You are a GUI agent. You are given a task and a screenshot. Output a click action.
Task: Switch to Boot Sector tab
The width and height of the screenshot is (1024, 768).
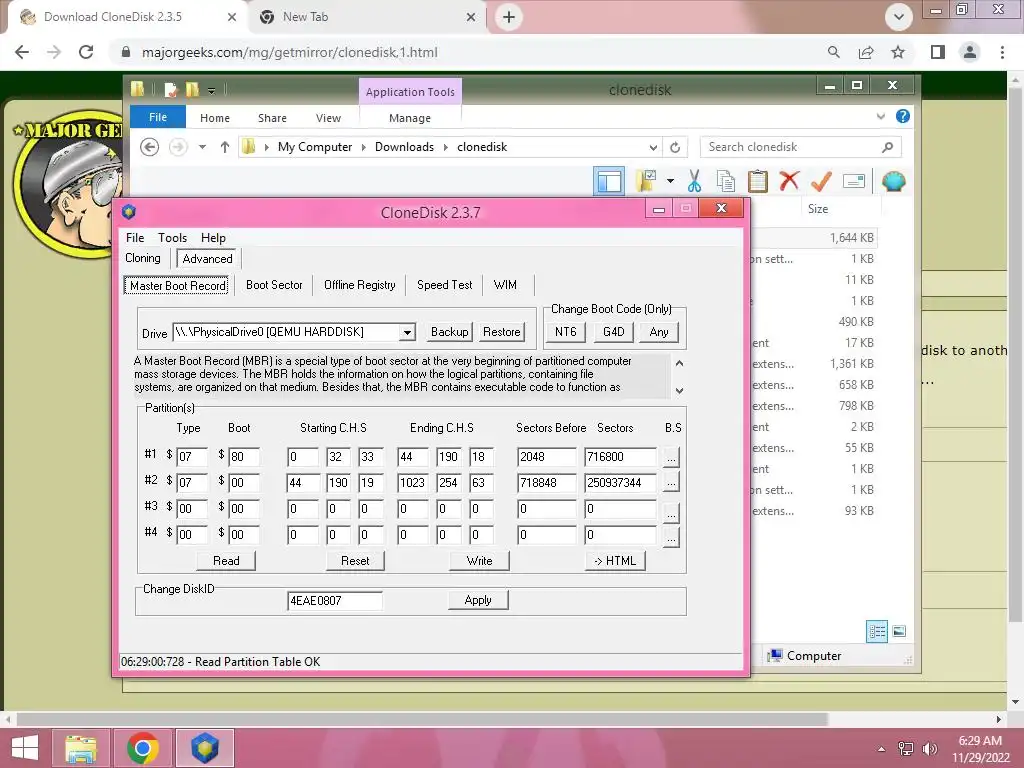[x=274, y=285]
